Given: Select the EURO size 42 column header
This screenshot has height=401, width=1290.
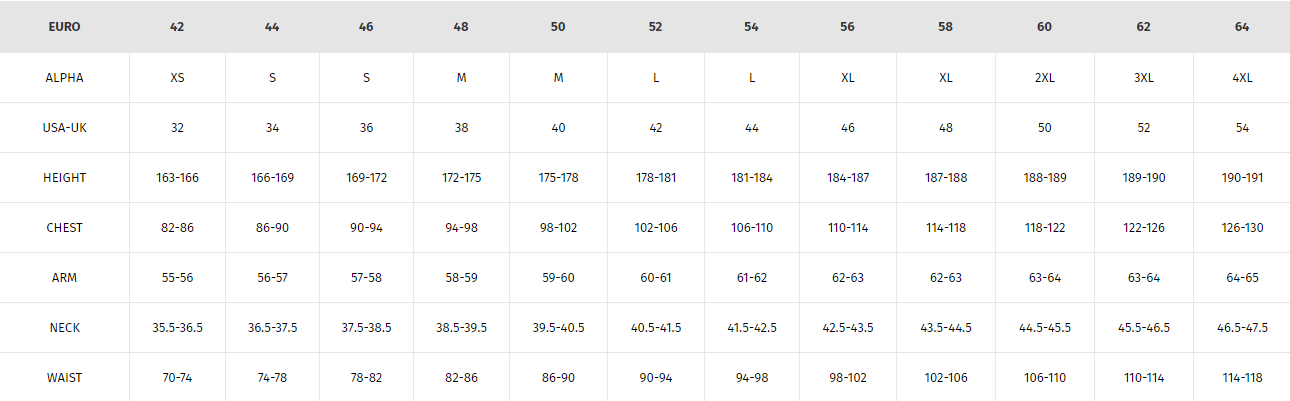Looking at the screenshot, I should (177, 27).
